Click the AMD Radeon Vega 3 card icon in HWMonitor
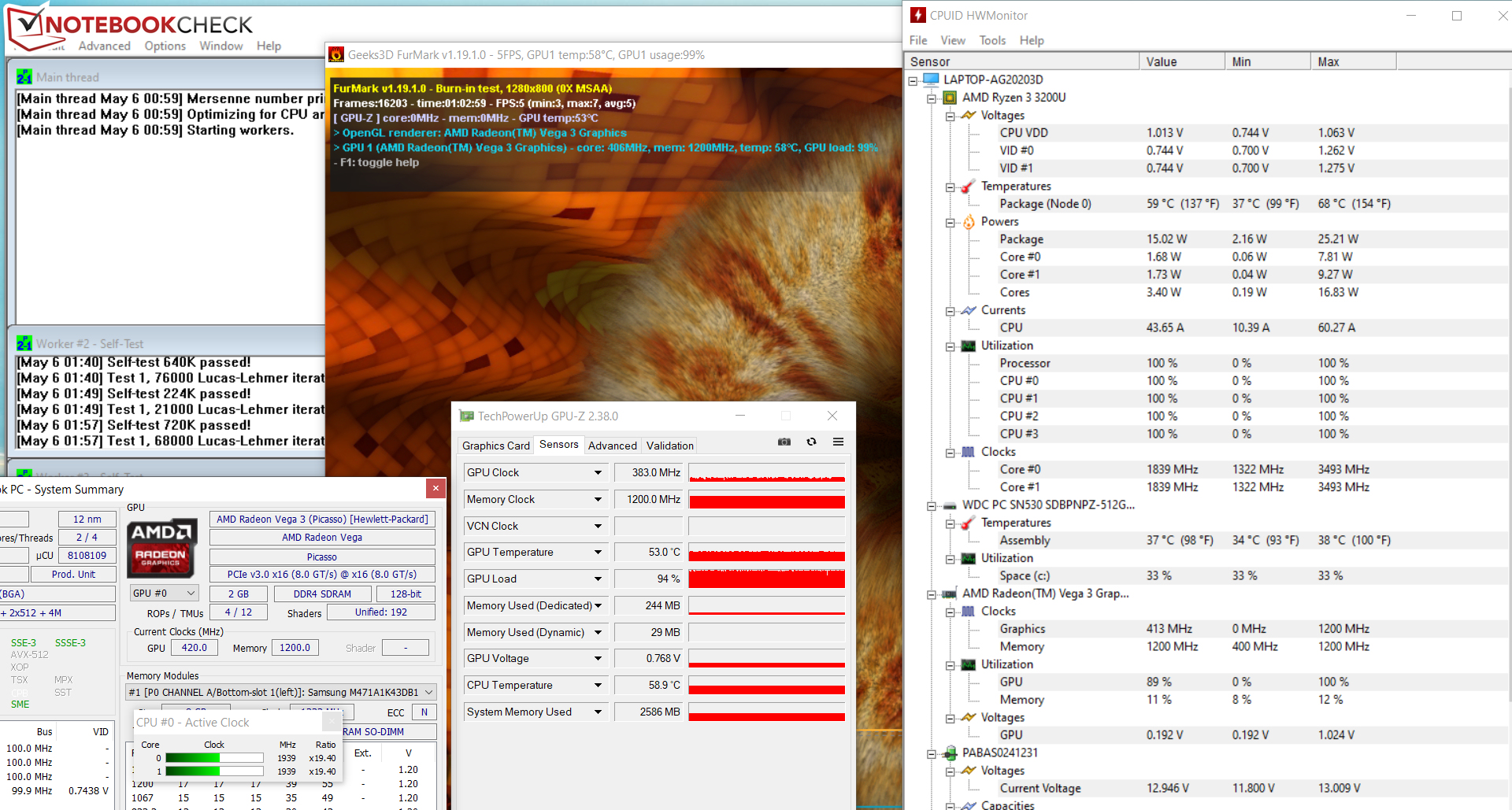1512x810 pixels. click(x=950, y=594)
